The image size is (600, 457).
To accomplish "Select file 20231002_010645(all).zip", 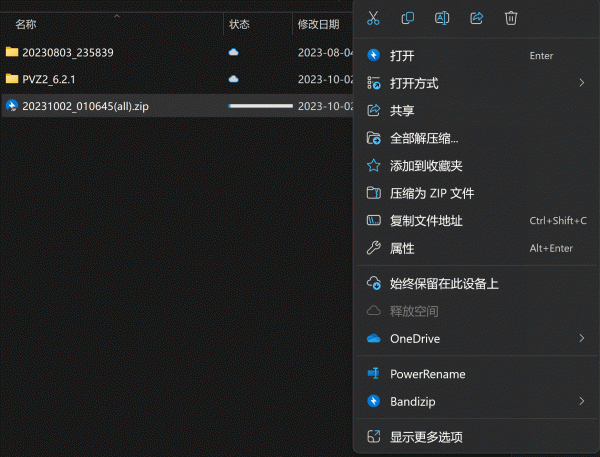I will (x=85, y=106).
